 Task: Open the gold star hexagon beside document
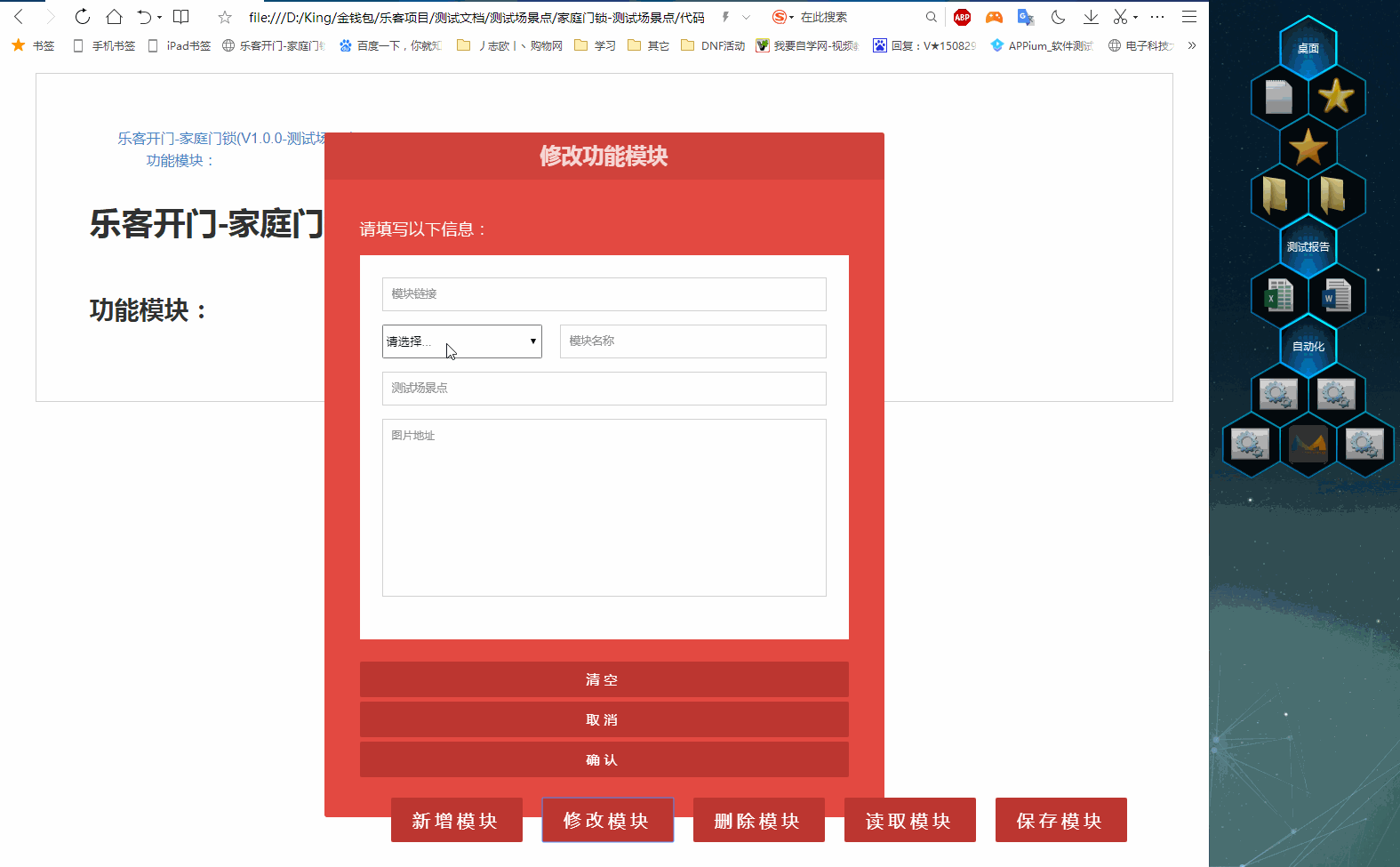click(x=1336, y=97)
